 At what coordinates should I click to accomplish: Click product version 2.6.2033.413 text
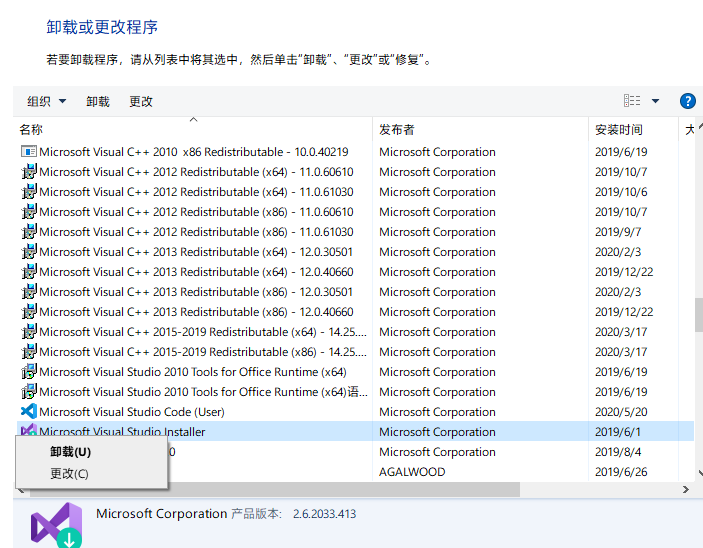pyautogui.click(x=325, y=514)
